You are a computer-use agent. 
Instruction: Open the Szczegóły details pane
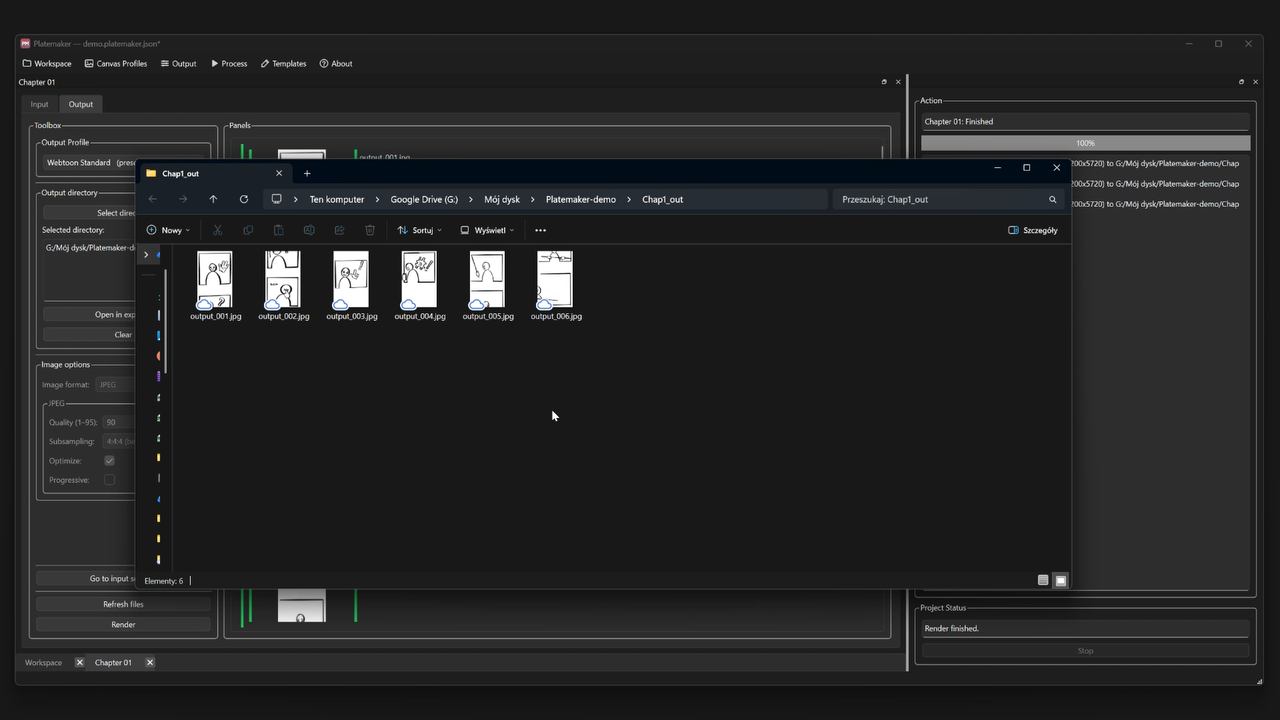[1033, 230]
